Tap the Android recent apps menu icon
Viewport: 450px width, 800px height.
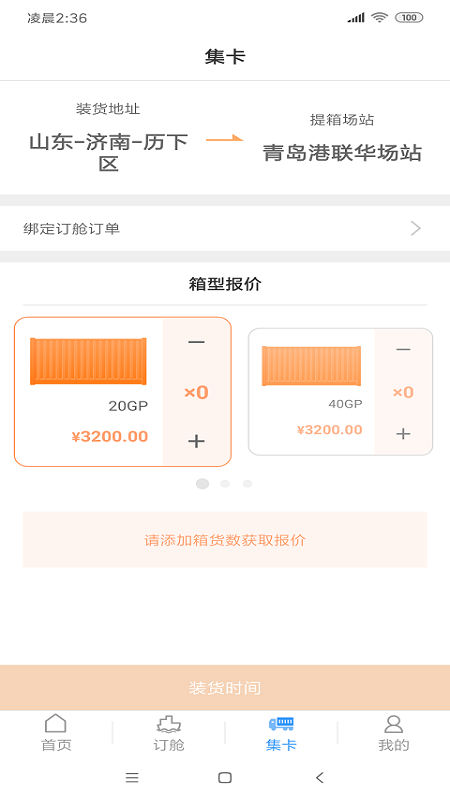132,778
